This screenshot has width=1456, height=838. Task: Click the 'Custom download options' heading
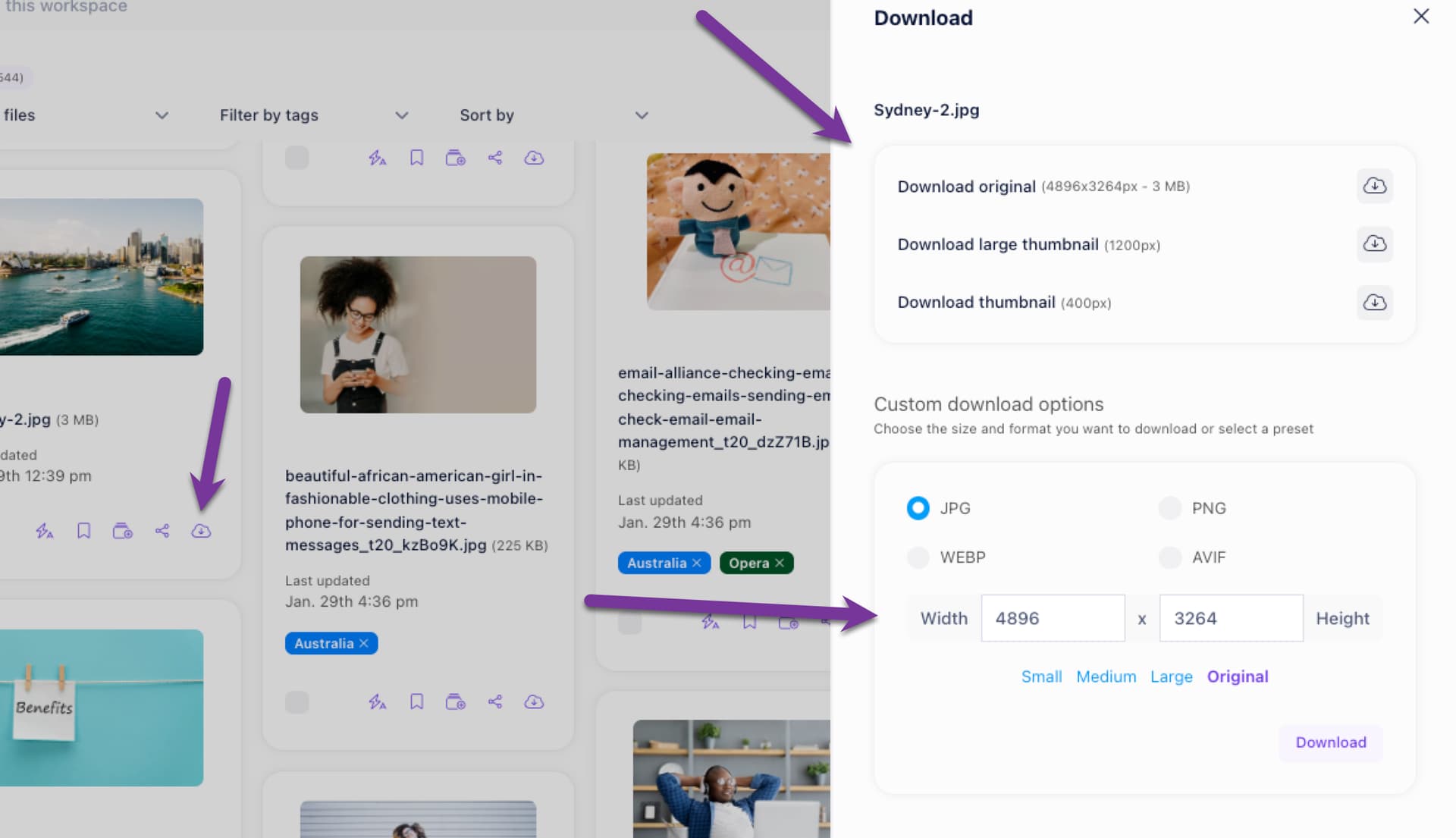click(x=988, y=404)
